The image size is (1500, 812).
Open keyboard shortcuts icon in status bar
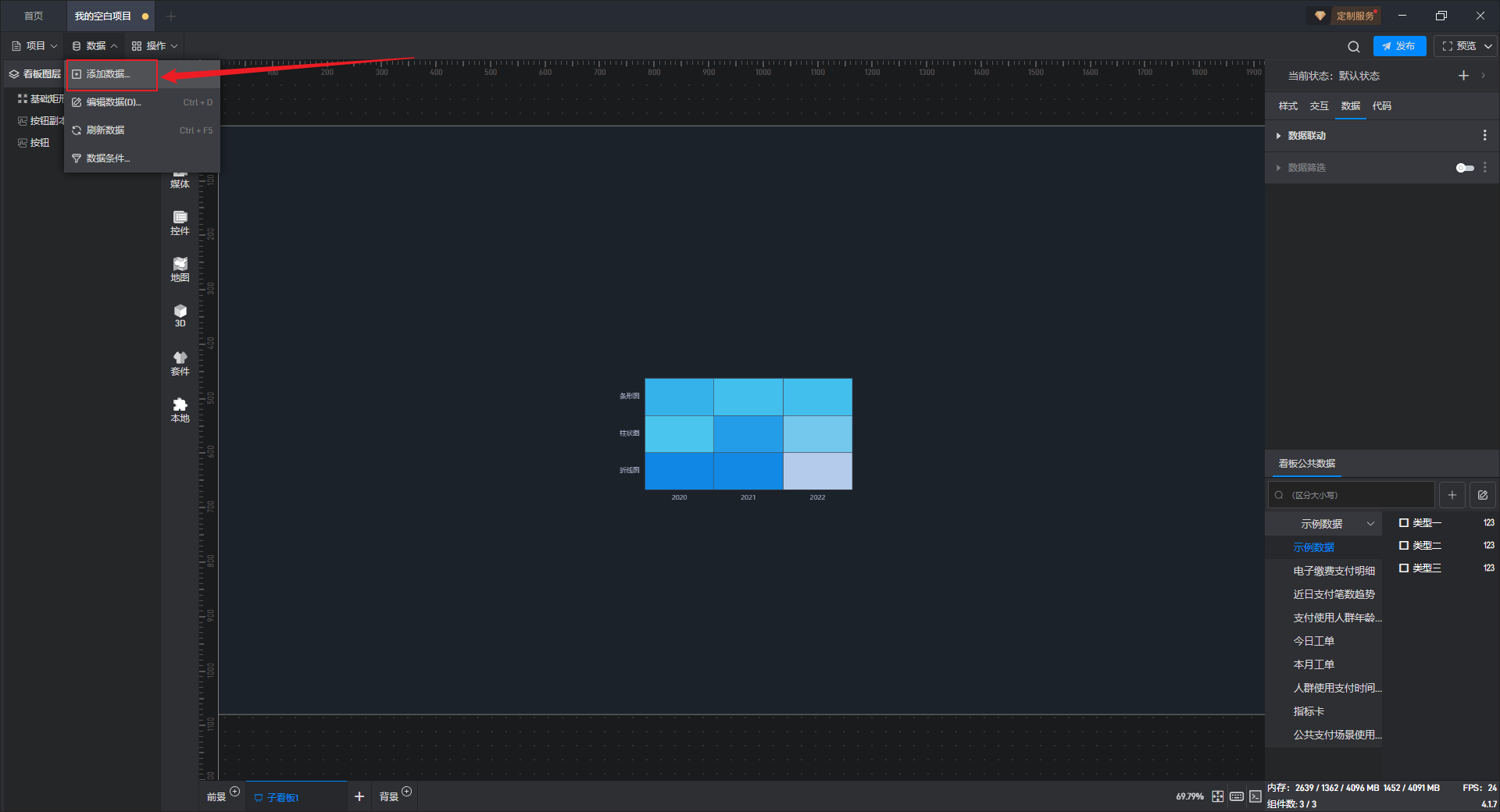point(1237,796)
